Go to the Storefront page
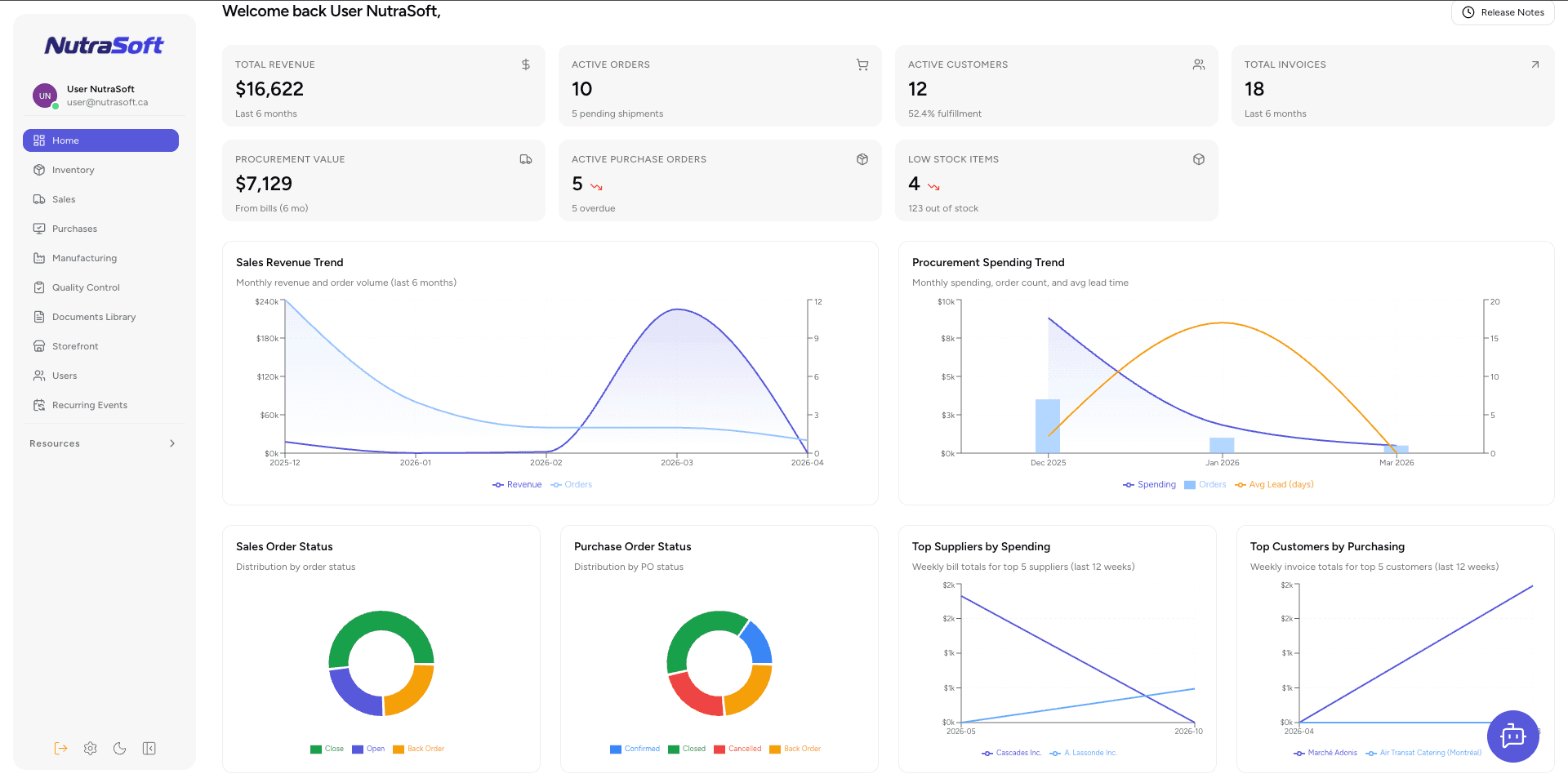 [100, 346]
